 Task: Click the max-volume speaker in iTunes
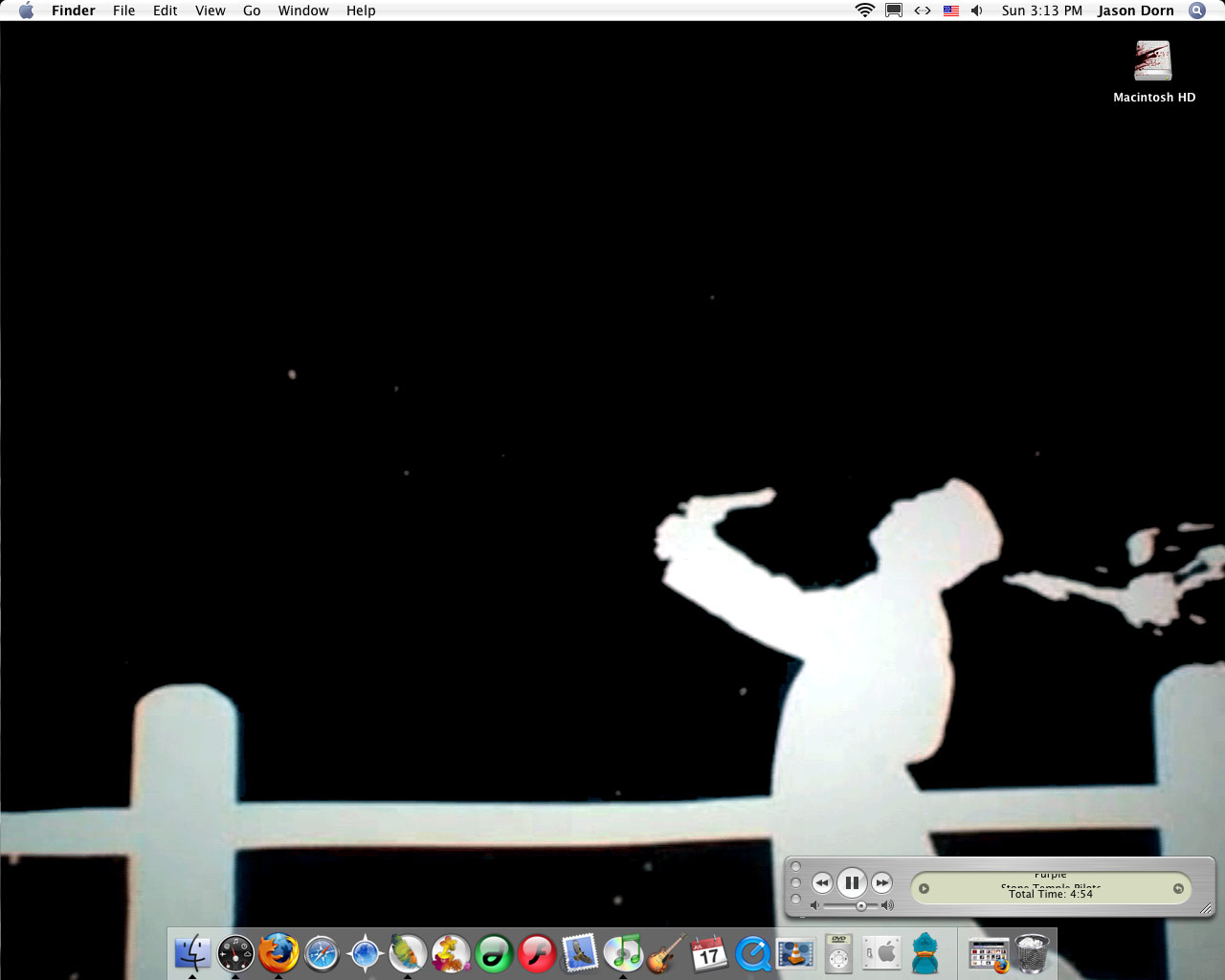(x=887, y=905)
